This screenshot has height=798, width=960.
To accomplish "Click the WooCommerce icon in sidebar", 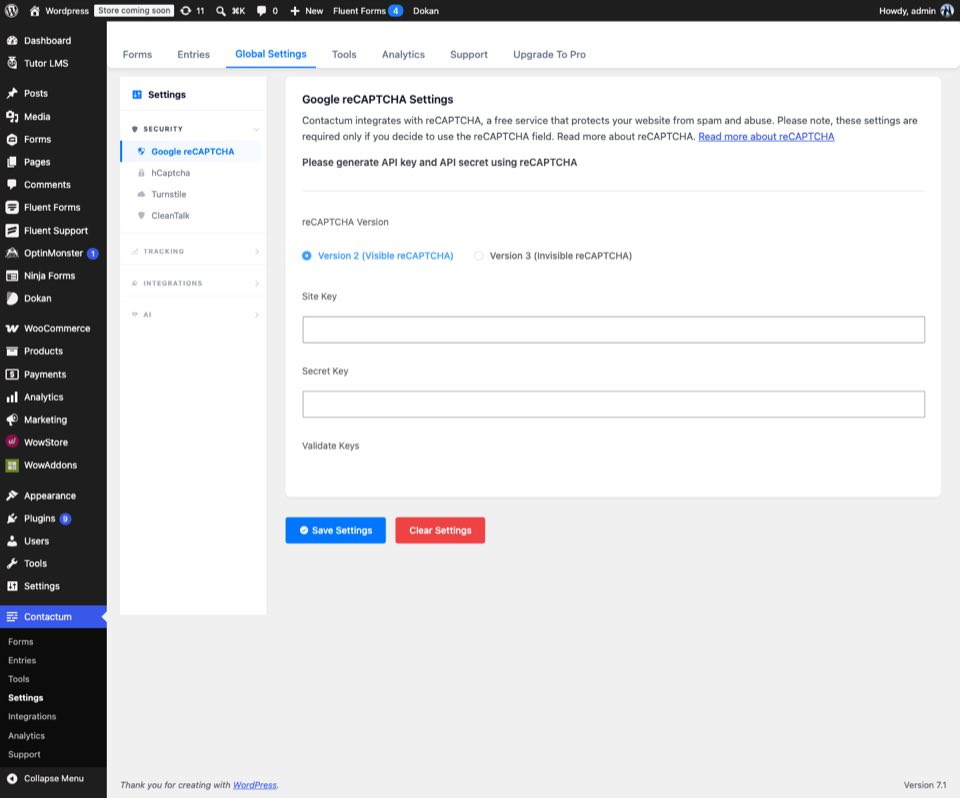I will [x=12, y=328].
